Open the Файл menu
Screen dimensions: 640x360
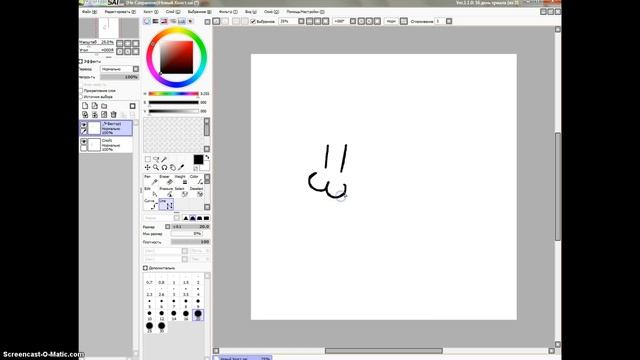[x=89, y=12]
